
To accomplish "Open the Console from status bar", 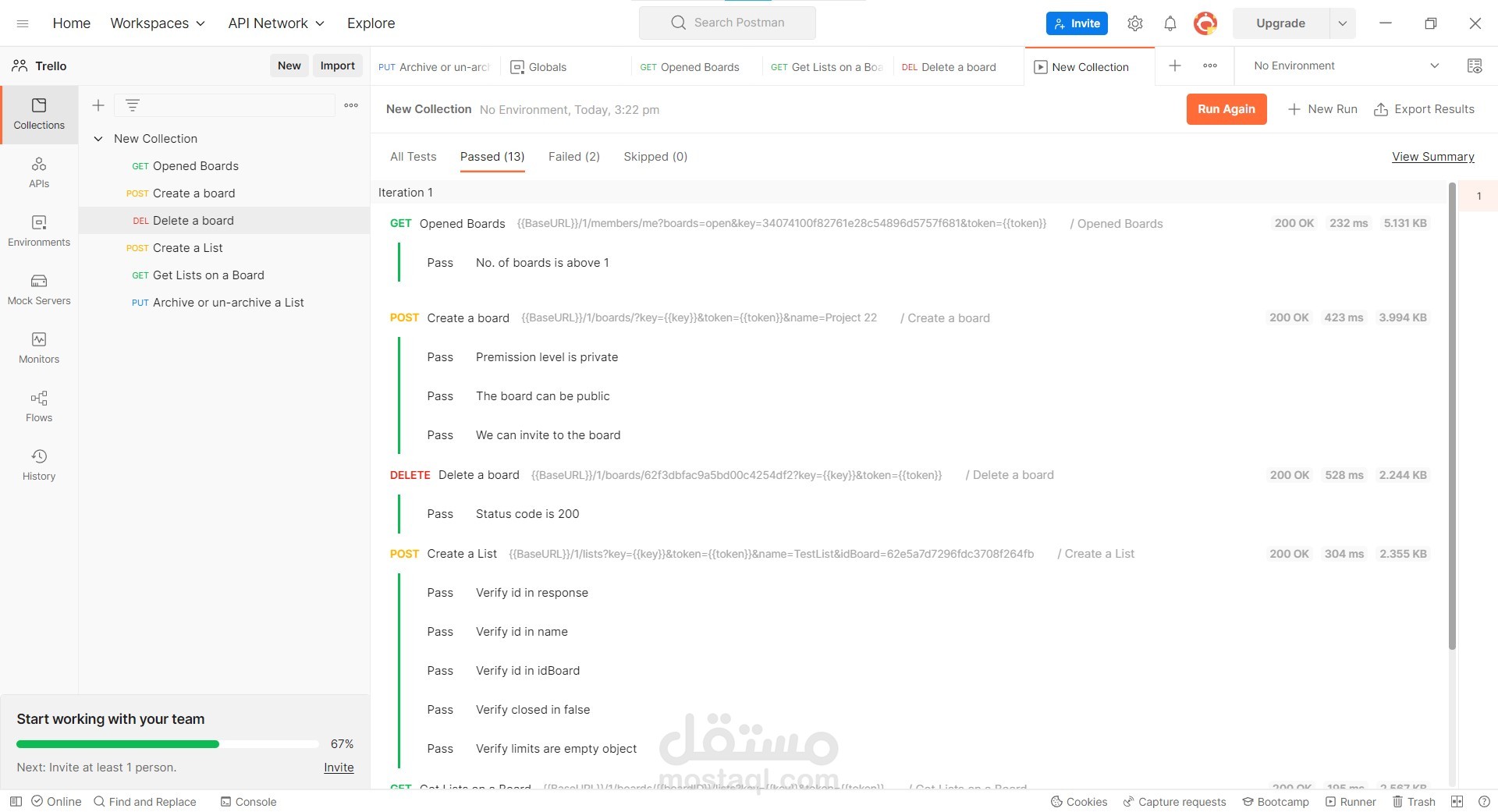I will pyautogui.click(x=248, y=801).
